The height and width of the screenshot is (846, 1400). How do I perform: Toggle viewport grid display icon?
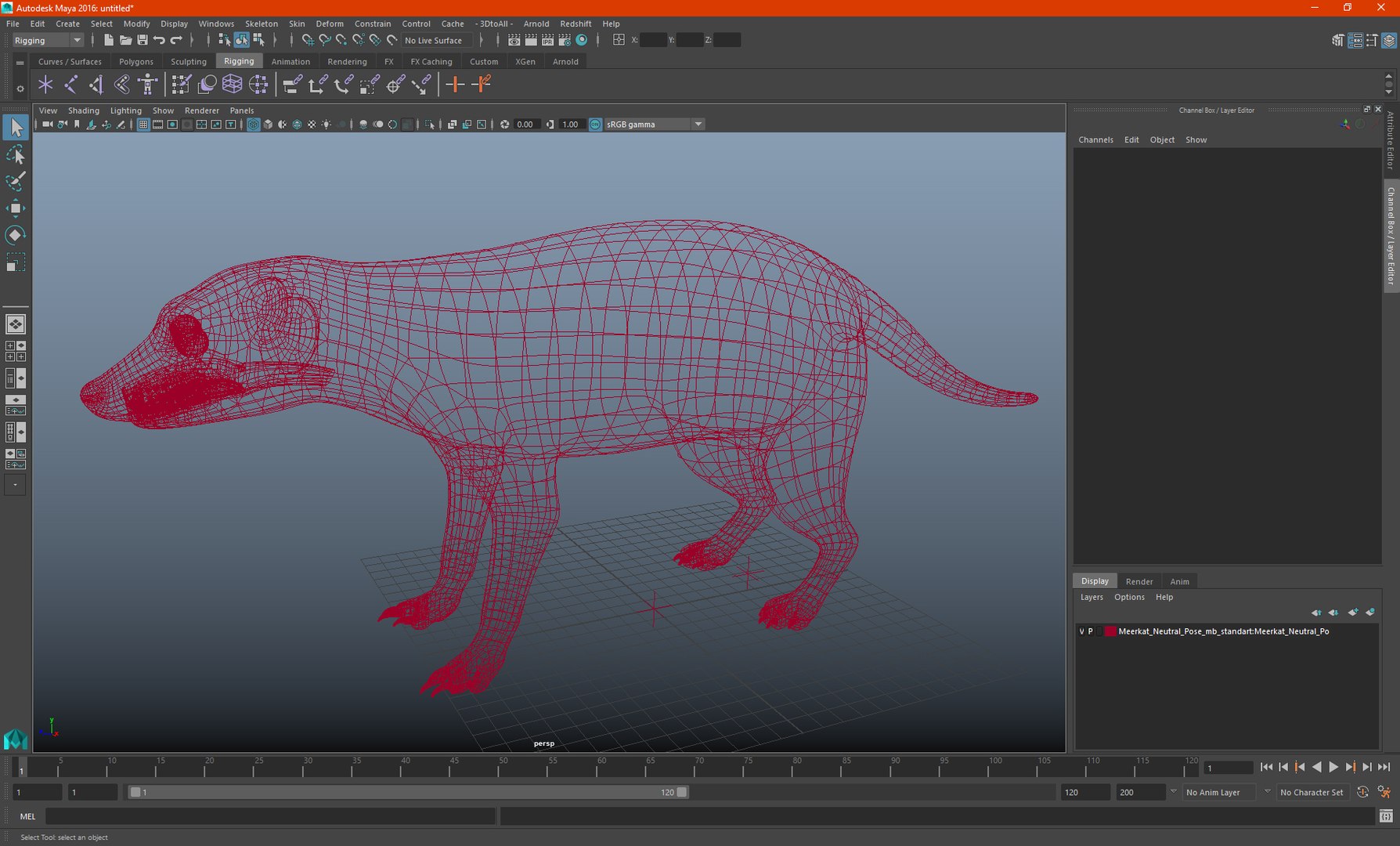point(143,125)
